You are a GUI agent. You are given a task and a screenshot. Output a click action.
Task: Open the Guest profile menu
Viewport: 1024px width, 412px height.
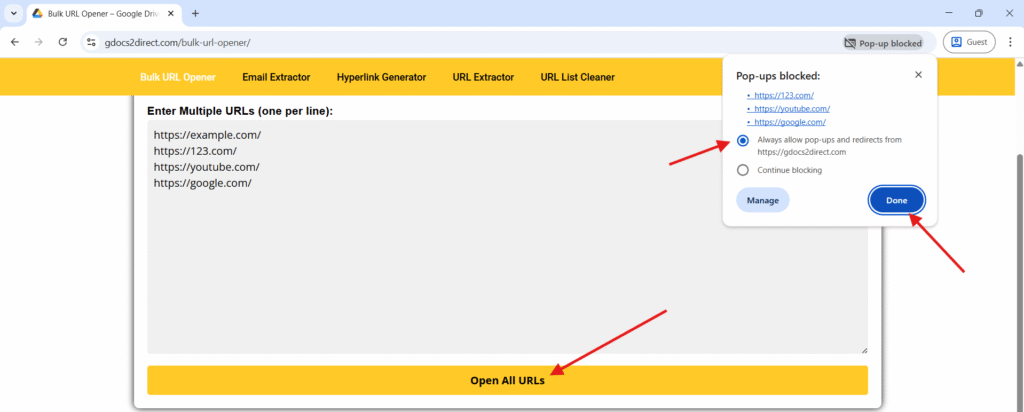pyautogui.click(x=969, y=42)
